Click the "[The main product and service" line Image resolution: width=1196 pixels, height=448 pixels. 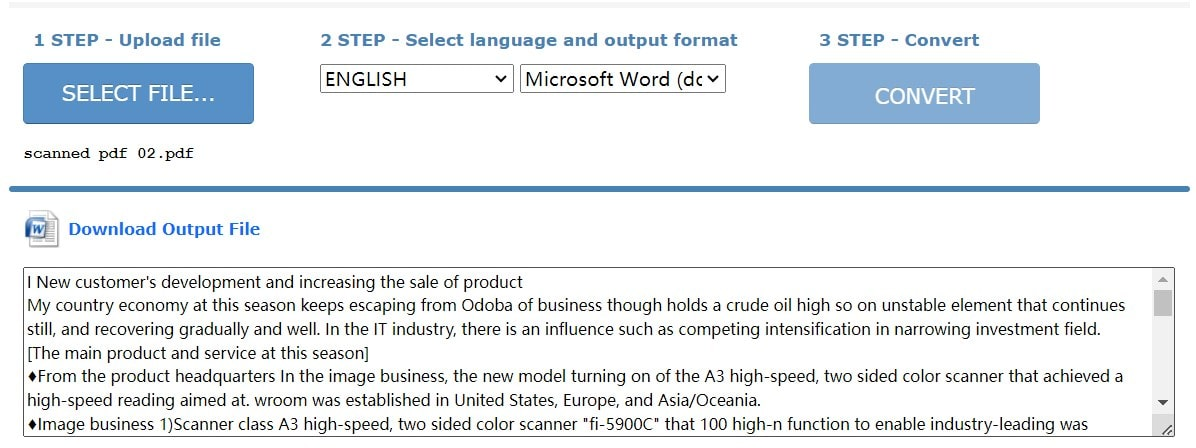198,353
